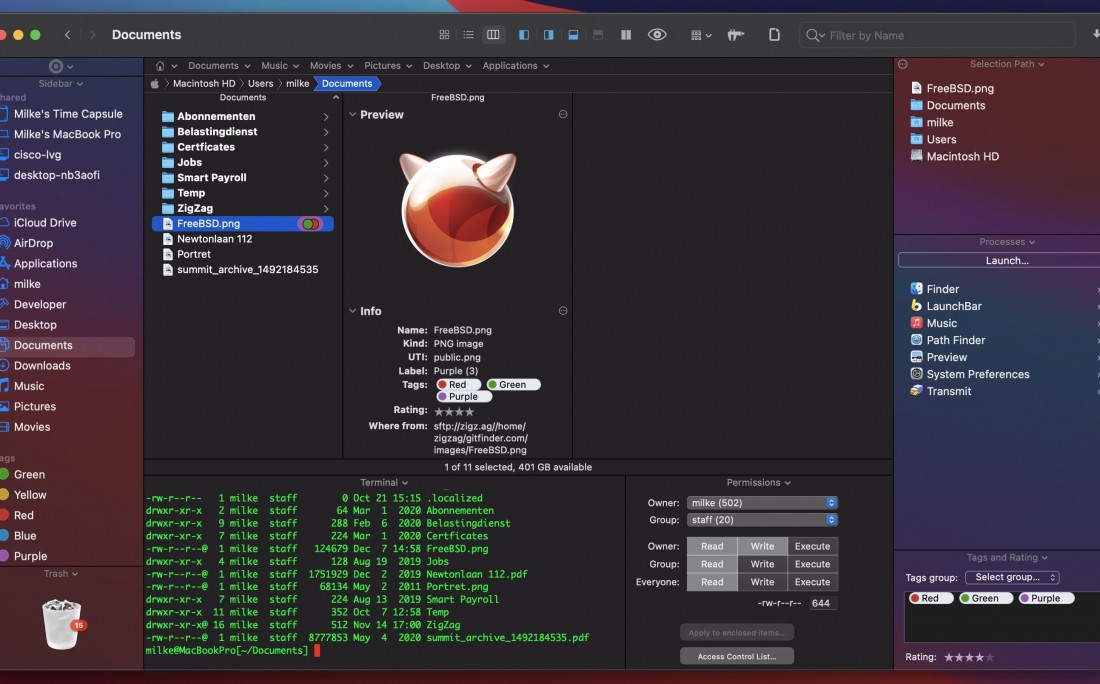The image size is (1100, 684).
Task: Toggle the left shelf panel icon
Action: point(524,35)
